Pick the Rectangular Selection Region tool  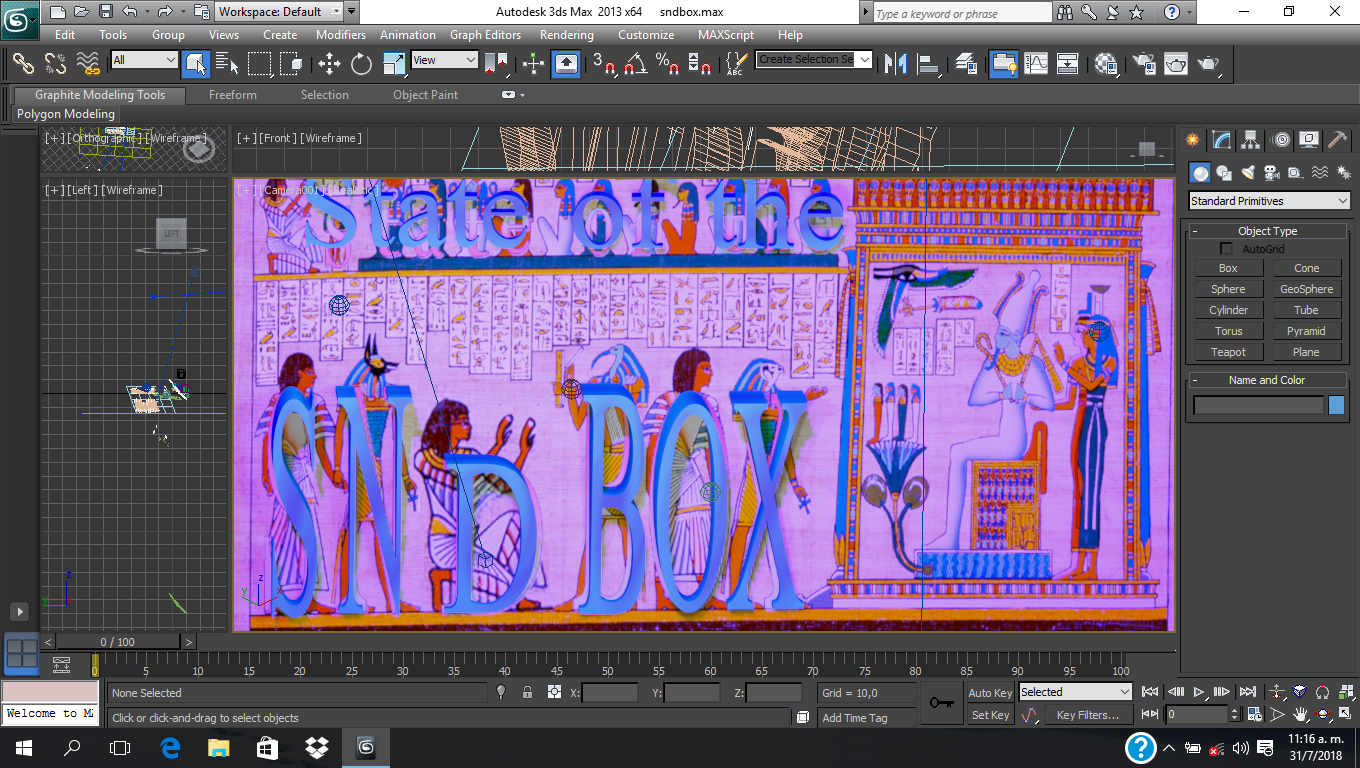point(260,63)
